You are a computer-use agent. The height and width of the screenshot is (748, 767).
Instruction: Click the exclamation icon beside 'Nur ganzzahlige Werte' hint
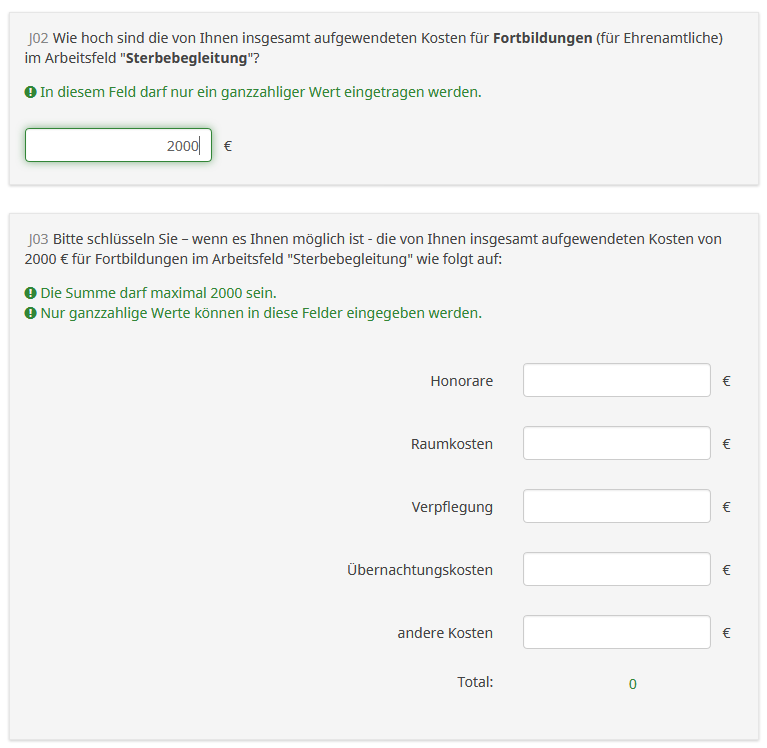point(31,313)
